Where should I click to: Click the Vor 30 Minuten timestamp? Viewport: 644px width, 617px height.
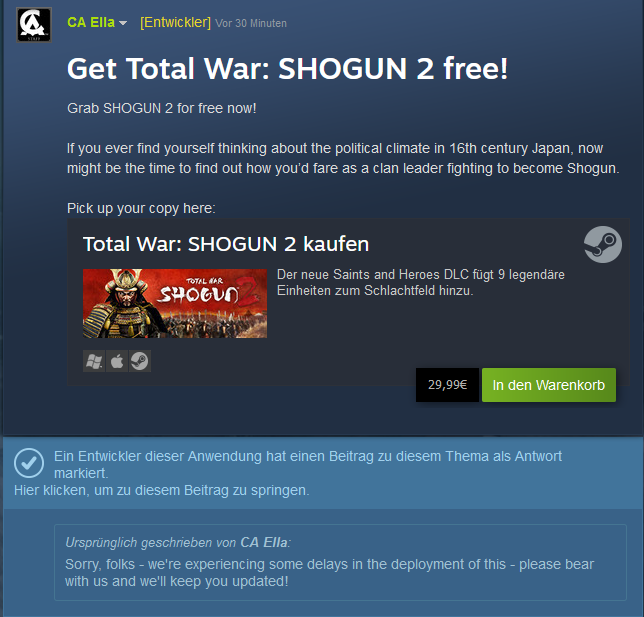point(251,23)
